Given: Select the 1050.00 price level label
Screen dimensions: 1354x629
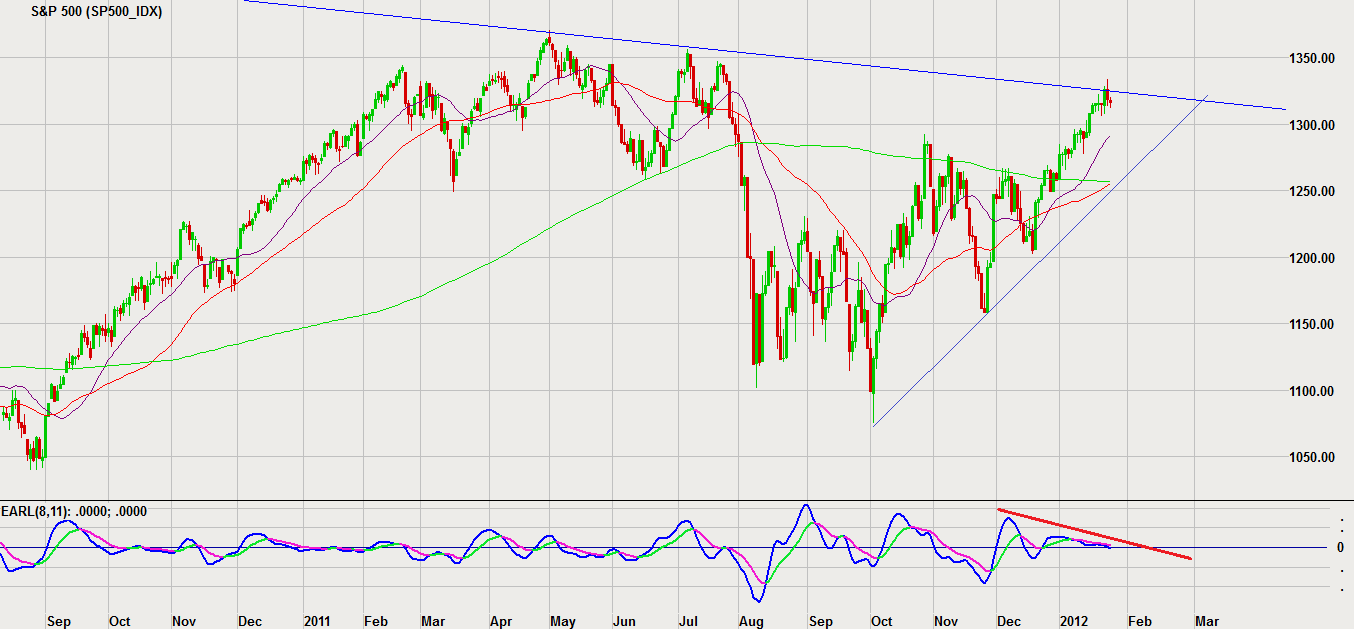Looking at the screenshot, I should click(x=1311, y=457).
